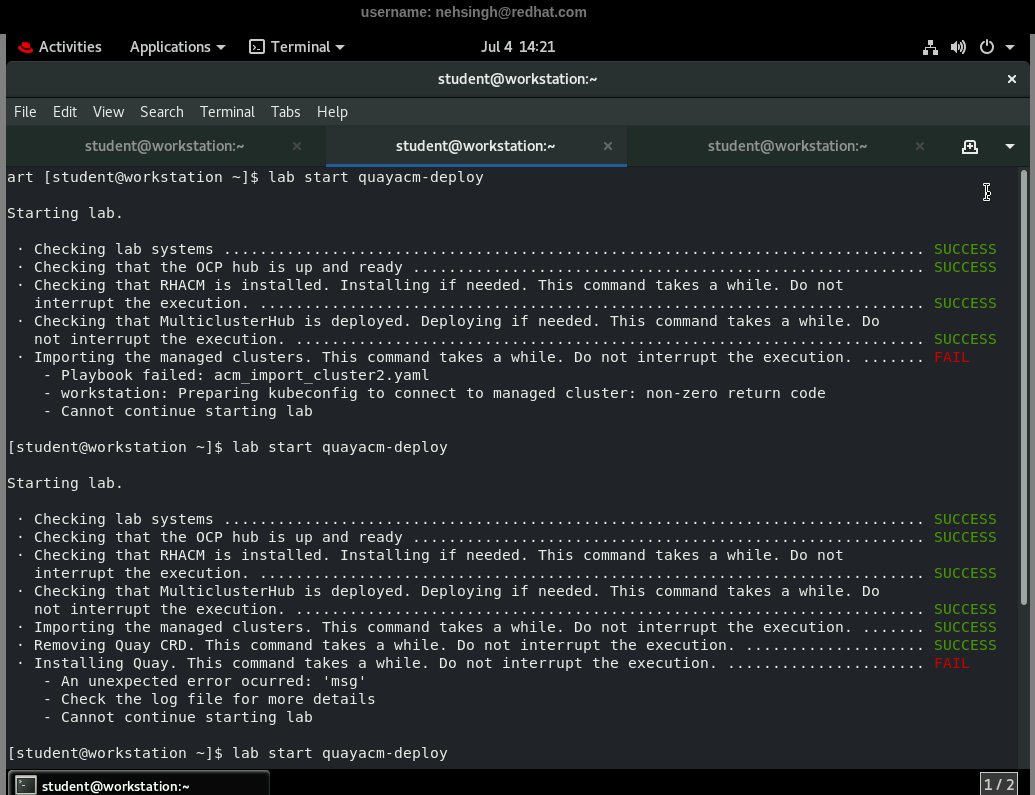Open the View menu
This screenshot has height=795, width=1035.
108,112
